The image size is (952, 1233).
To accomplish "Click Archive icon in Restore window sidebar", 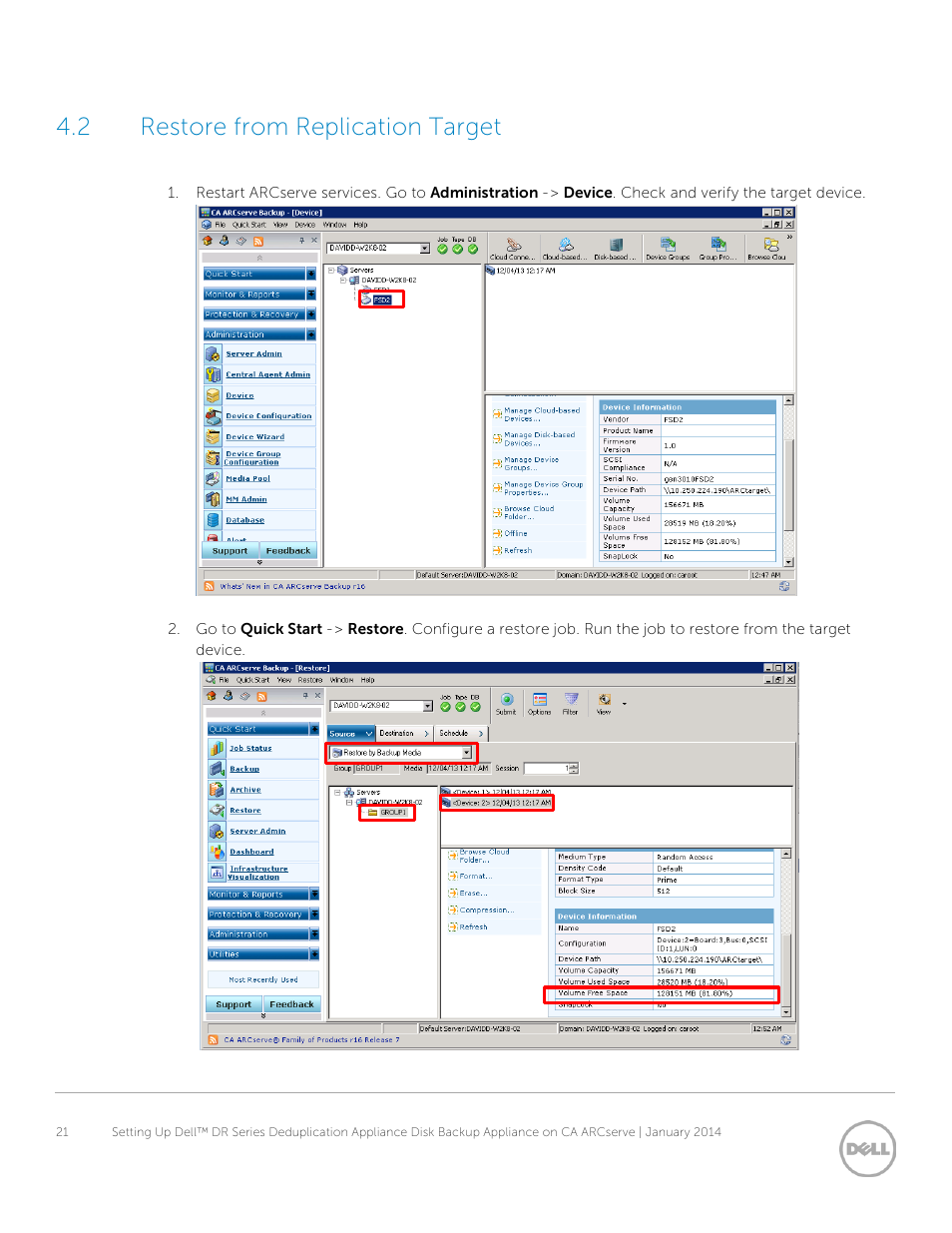I will coord(217,790).
